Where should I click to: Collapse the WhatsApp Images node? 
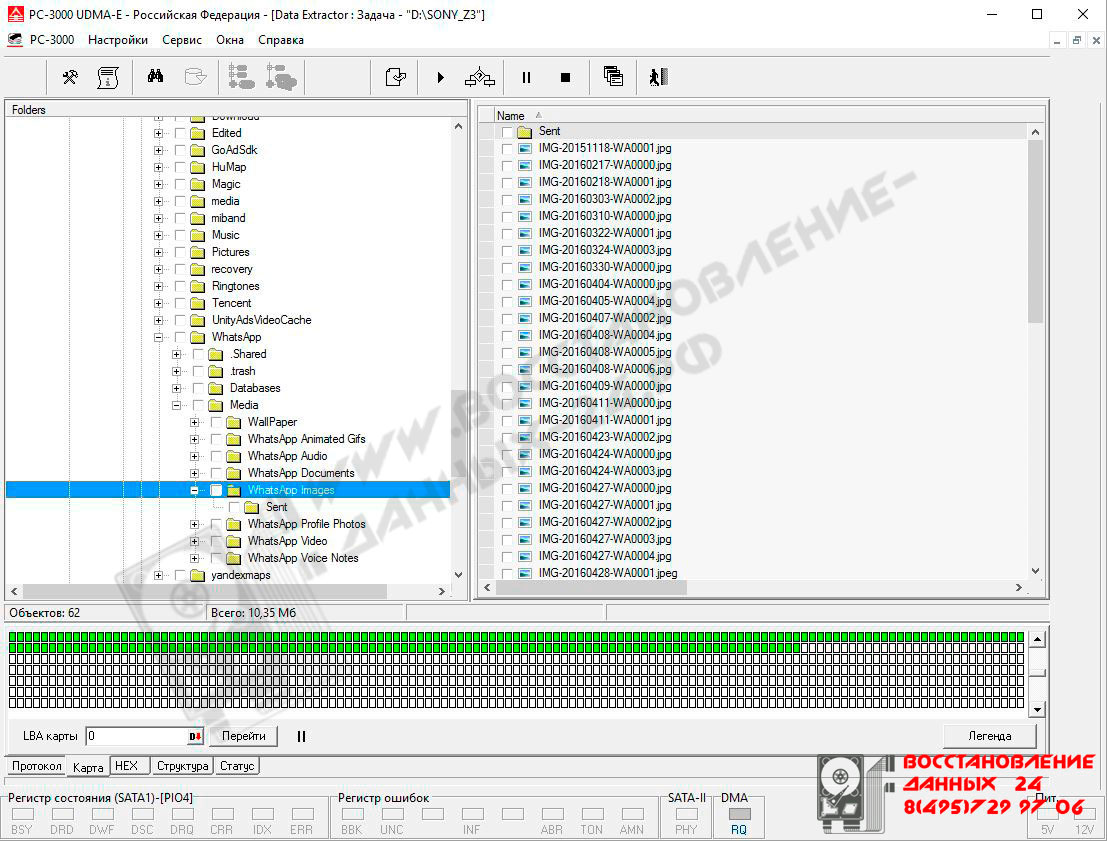194,490
